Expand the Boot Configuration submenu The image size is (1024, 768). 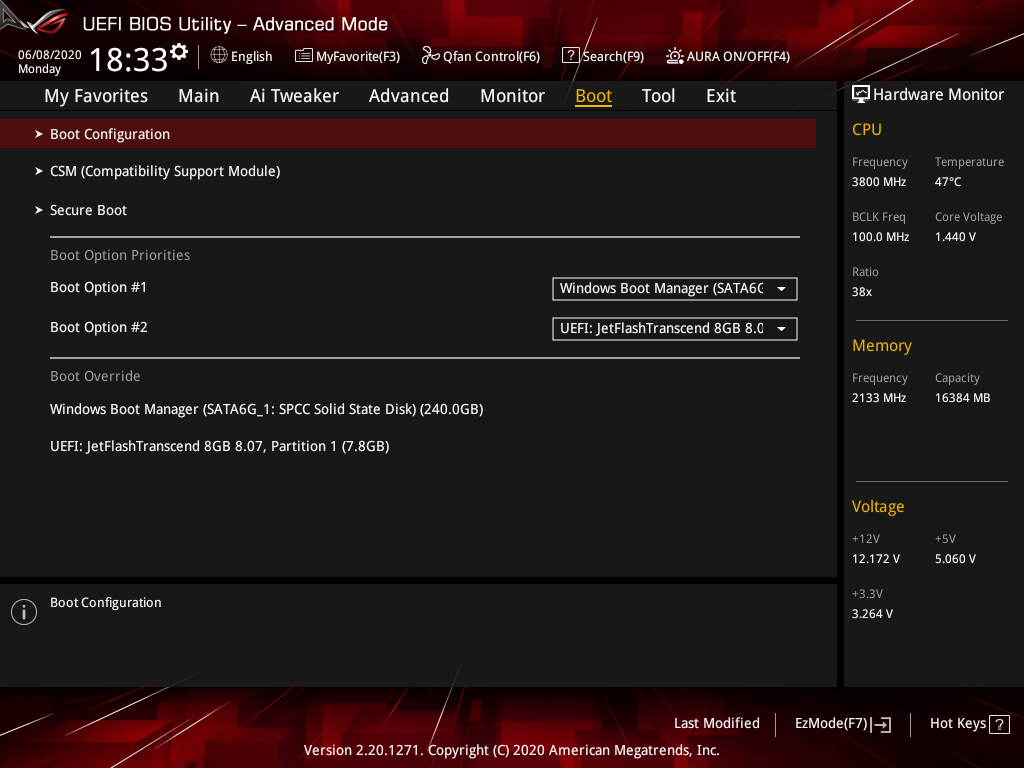pyautogui.click(x=408, y=134)
